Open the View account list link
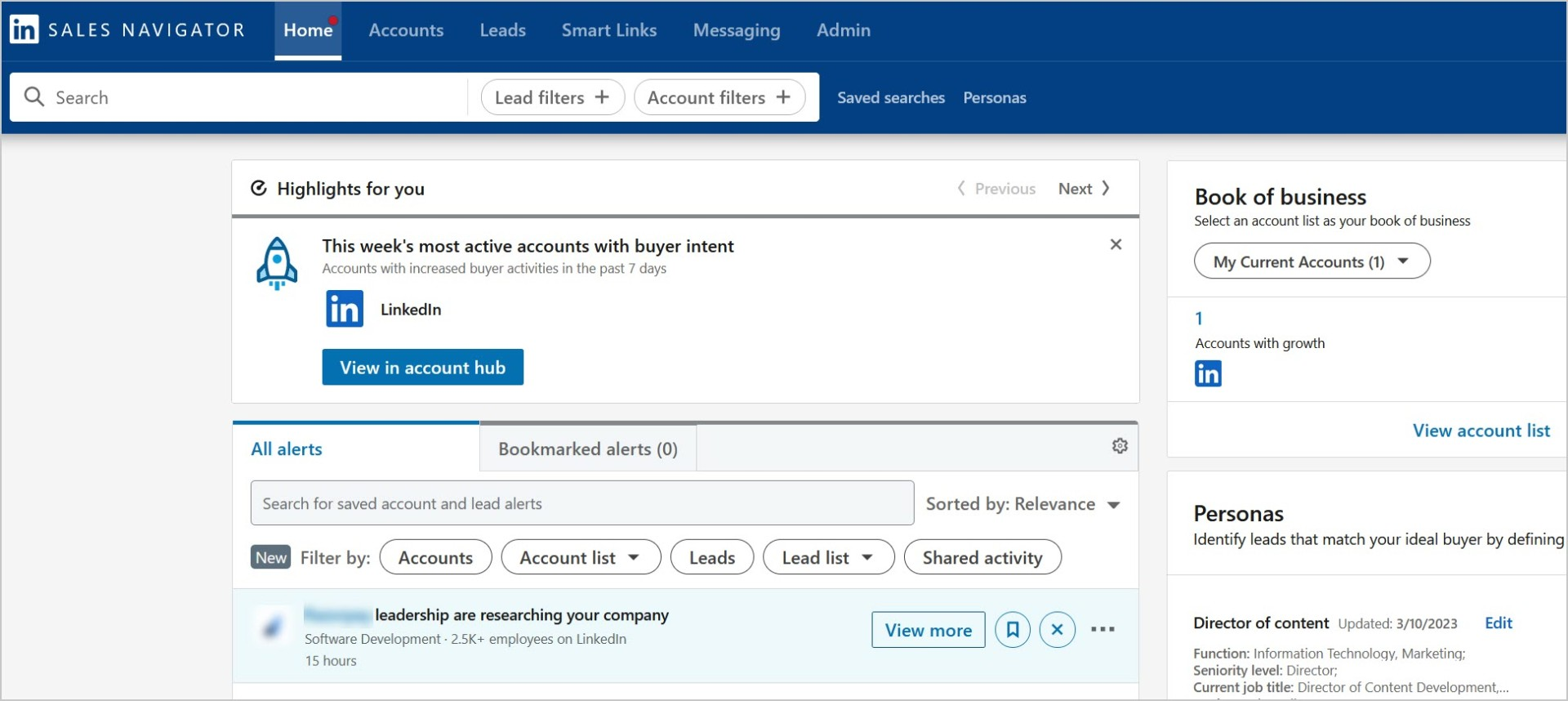The height and width of the screenshot is (701, 1568). (1481, 431)
